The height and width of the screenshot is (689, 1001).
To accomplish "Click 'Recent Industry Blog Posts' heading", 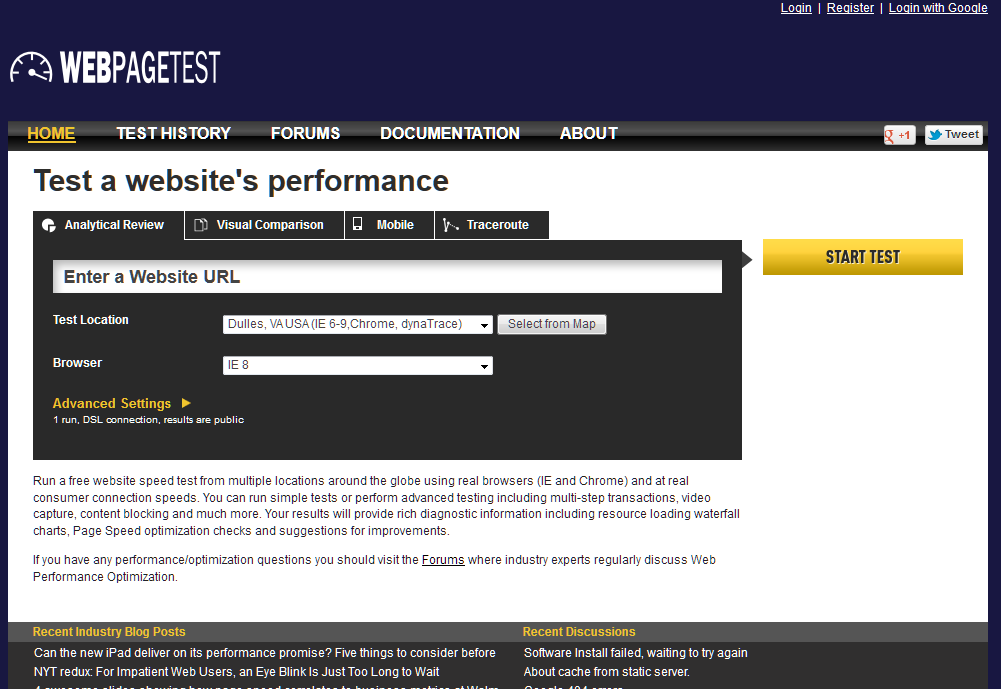I will (109, 632).
